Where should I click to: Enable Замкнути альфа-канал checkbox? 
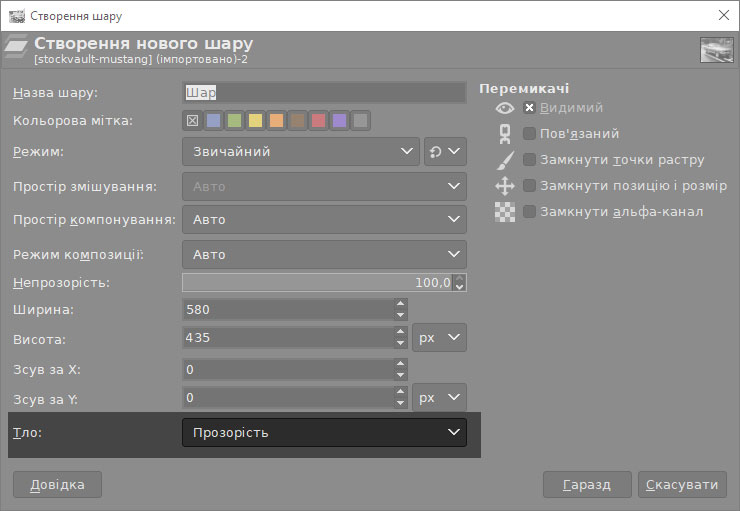[529, 211]
